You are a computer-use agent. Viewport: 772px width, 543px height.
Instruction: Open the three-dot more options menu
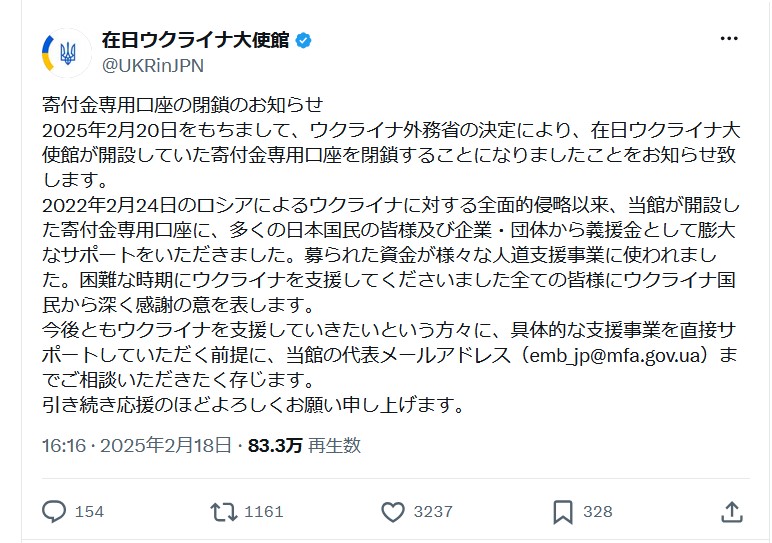click(729, 38)
